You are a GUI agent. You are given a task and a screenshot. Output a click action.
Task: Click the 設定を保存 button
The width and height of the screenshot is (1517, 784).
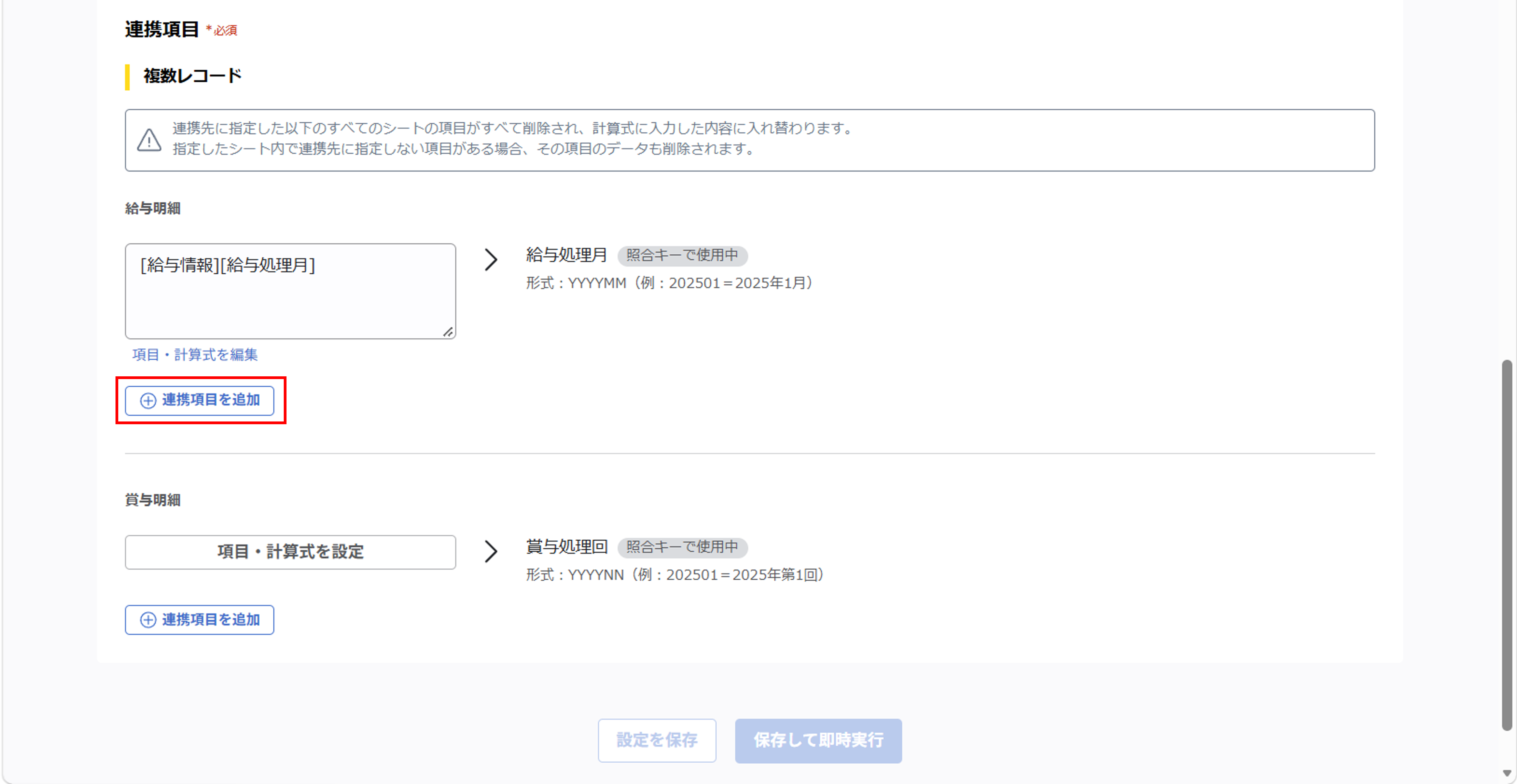657,741
